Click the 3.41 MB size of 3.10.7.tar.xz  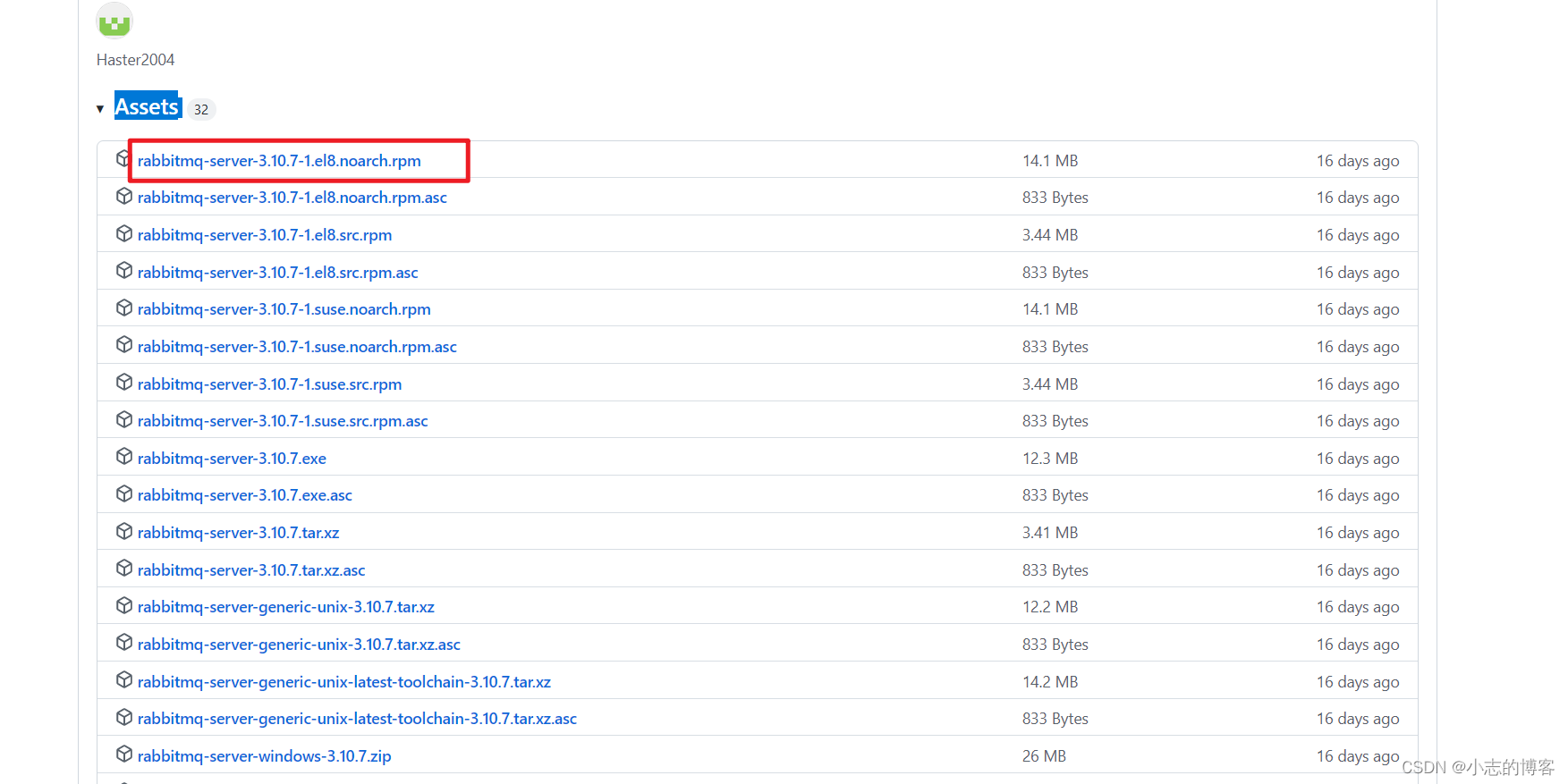(x=1050, y=533)
